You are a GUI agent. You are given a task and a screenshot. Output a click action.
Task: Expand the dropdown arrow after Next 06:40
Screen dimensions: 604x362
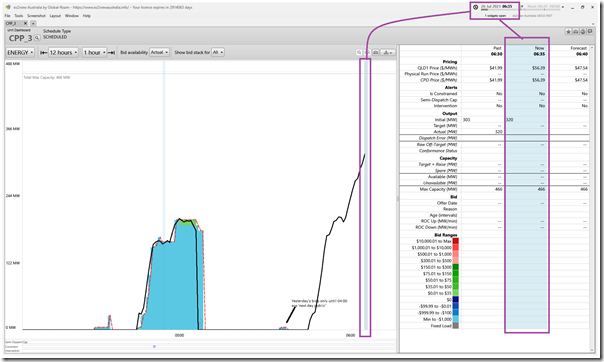click(563, 7)
